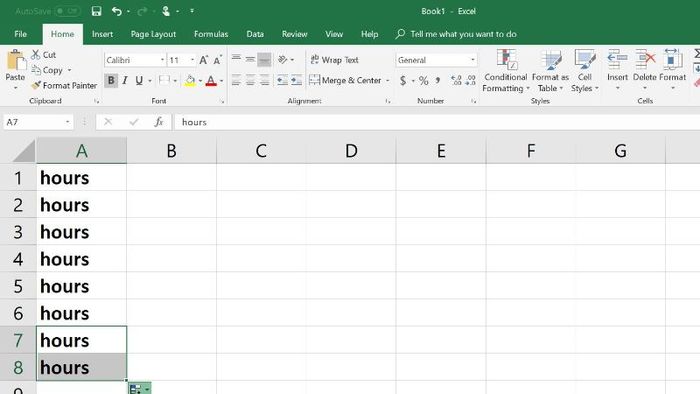
Task: Apply the yellow fill color swatch
Action: 190,80
